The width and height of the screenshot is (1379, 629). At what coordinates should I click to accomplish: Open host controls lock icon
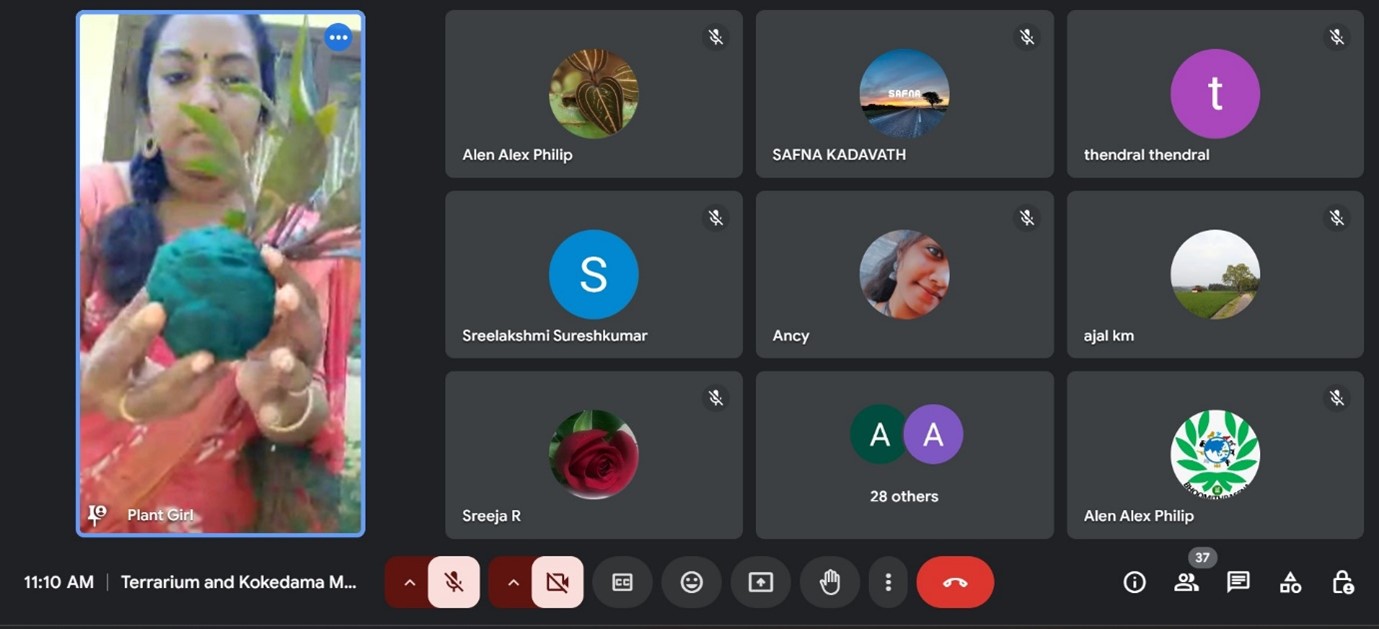[1342, 582]
